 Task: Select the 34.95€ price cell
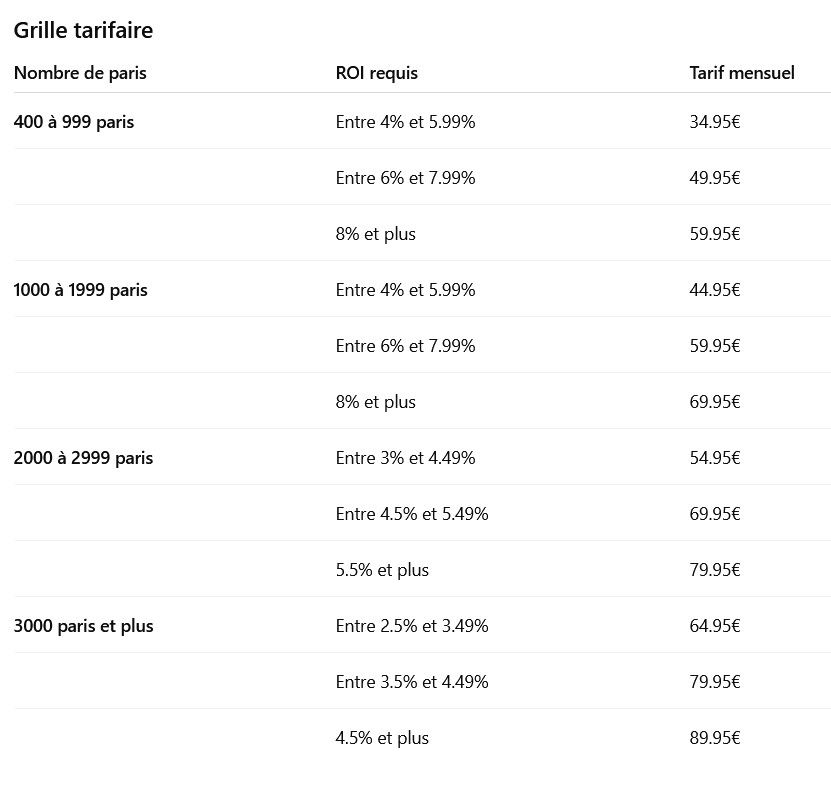715,122
